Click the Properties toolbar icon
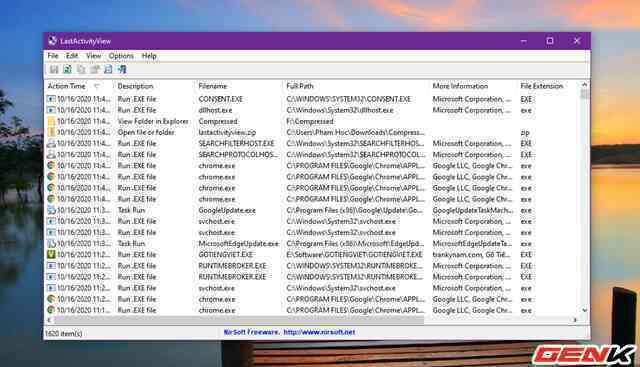The height and width of the screenshot is (367, 640). [x=95, y=69]
